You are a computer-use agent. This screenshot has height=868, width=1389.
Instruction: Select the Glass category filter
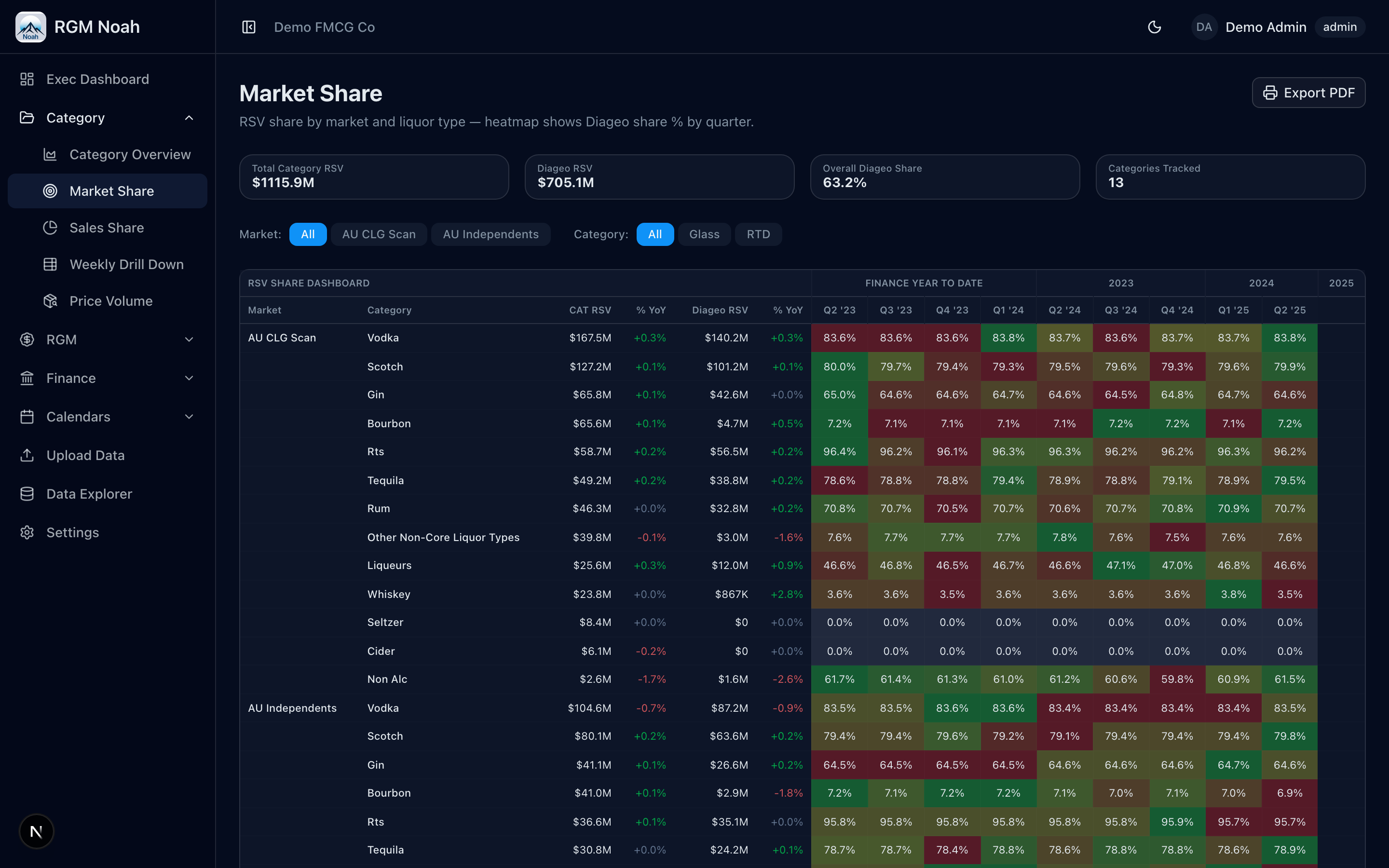point(704,234)
